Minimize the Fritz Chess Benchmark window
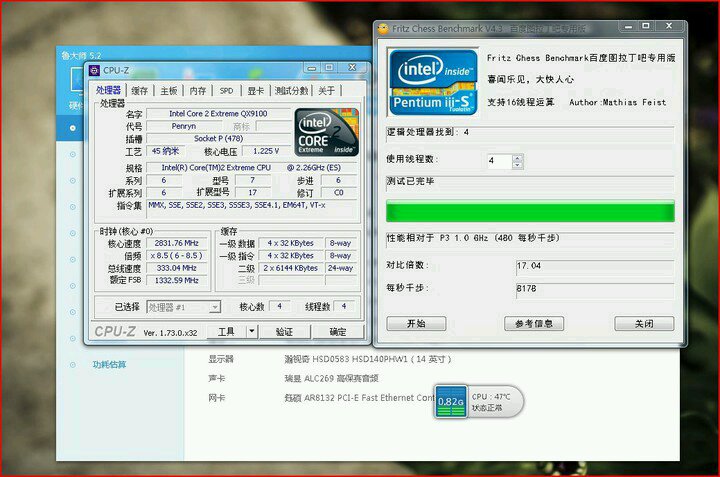The width and height of the screenshot is (720, 477). point(628,27)
